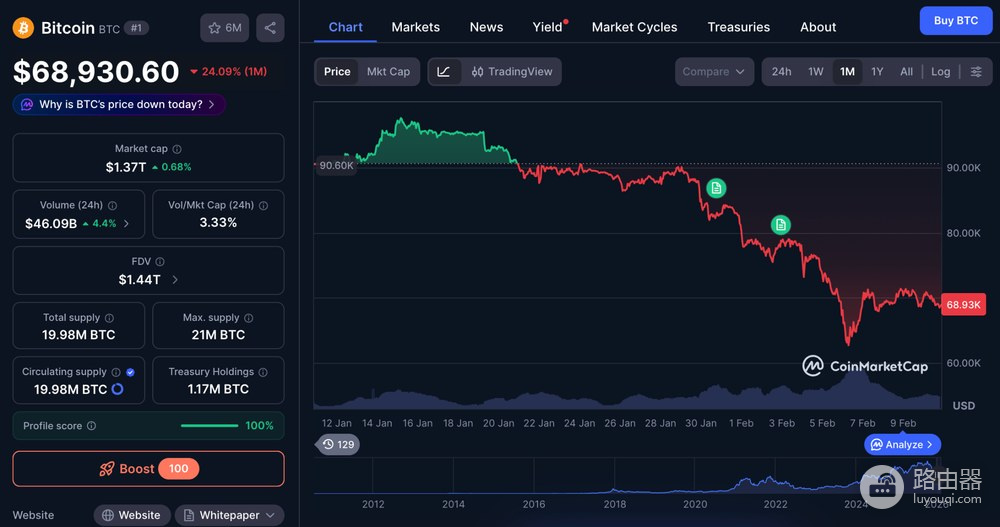Expand Volume (24h) details chevron
This screenshot has width=1000, height=527.
click(126, 223)
